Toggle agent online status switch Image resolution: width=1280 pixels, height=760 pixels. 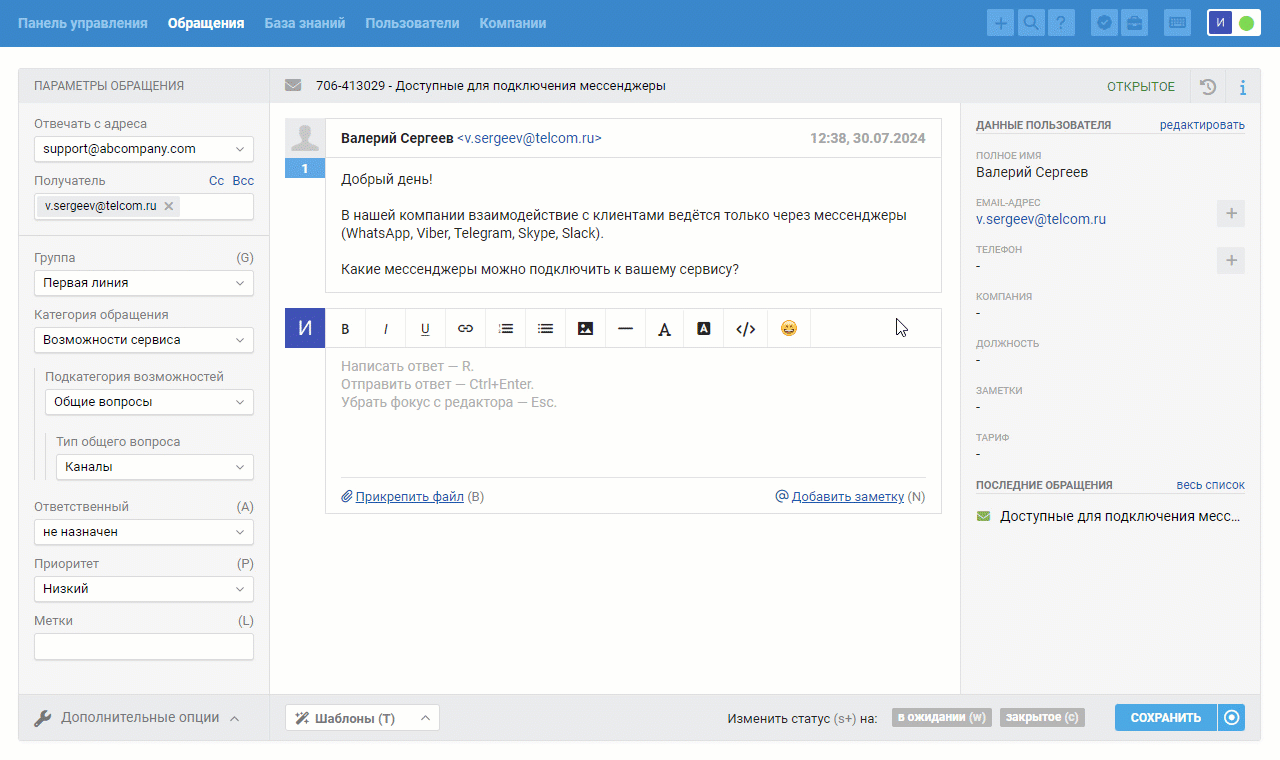[1246, 23]
